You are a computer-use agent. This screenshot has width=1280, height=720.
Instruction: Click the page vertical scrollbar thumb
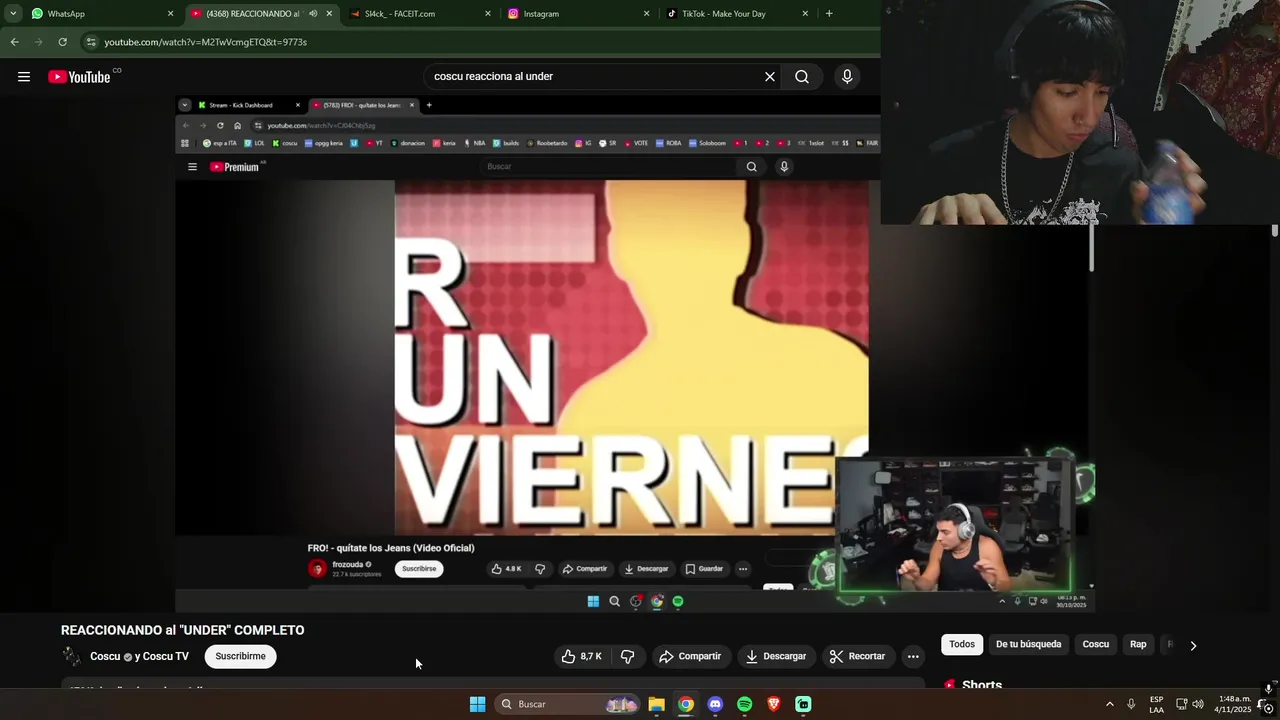1274,230
